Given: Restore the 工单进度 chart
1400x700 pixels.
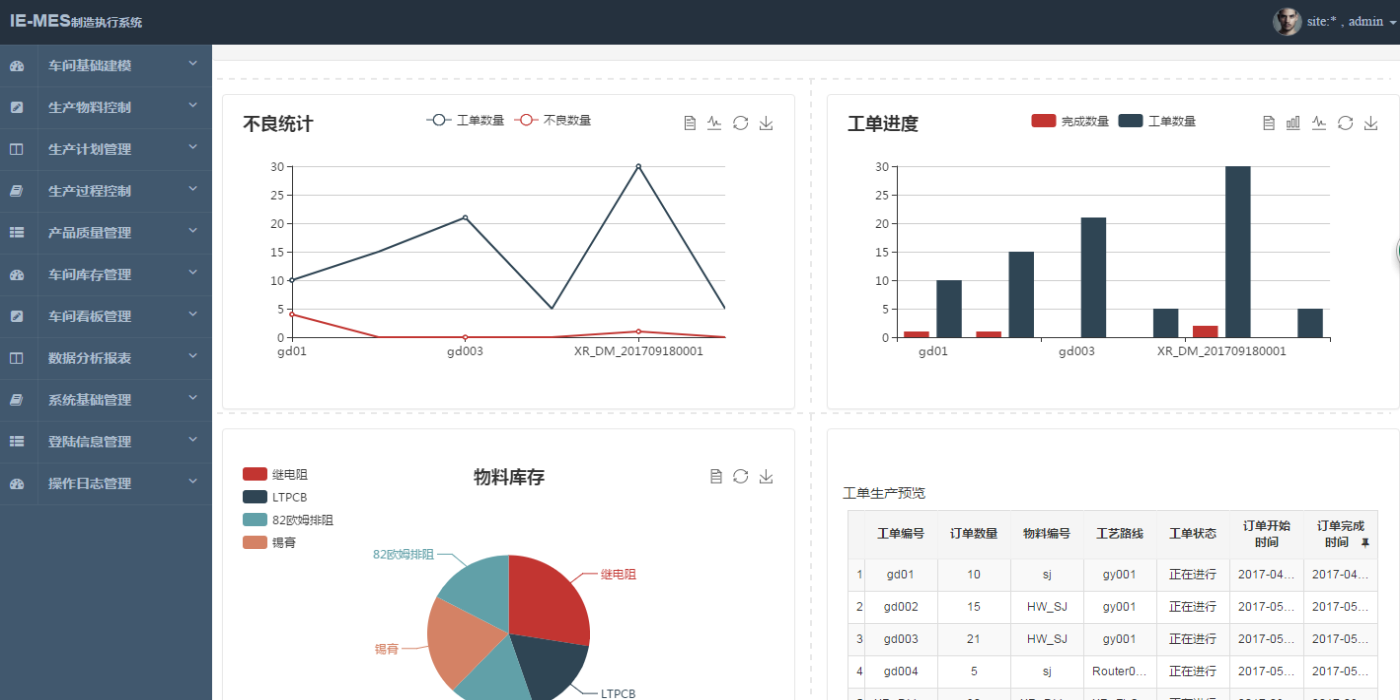Looking at the screenshot, I should click(x=1345, y=123).
